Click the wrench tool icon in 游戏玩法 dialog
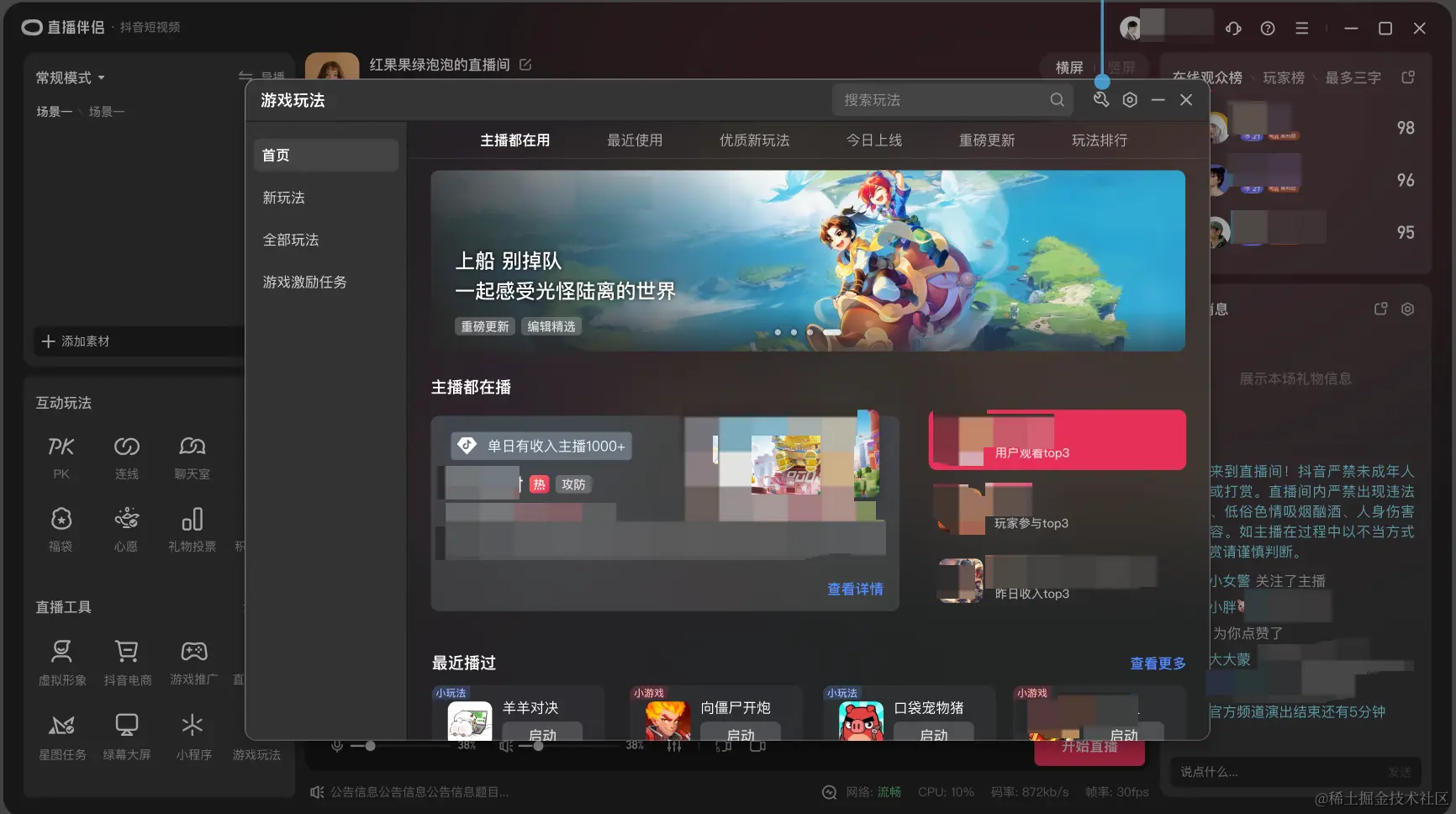This screenshot has width=1456, height=814. (x=1101, y=100)
